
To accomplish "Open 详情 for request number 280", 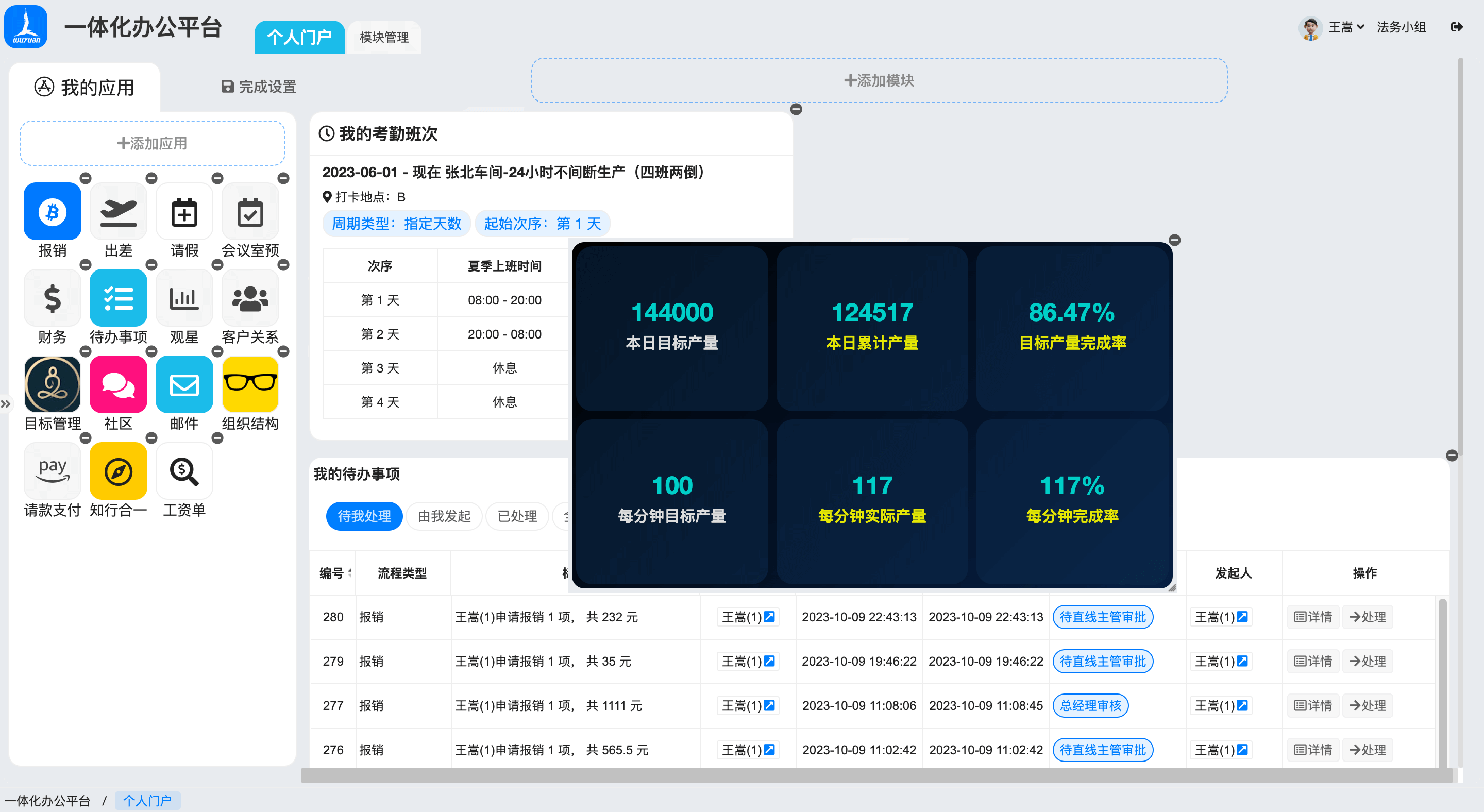I will coord(1313,617).
